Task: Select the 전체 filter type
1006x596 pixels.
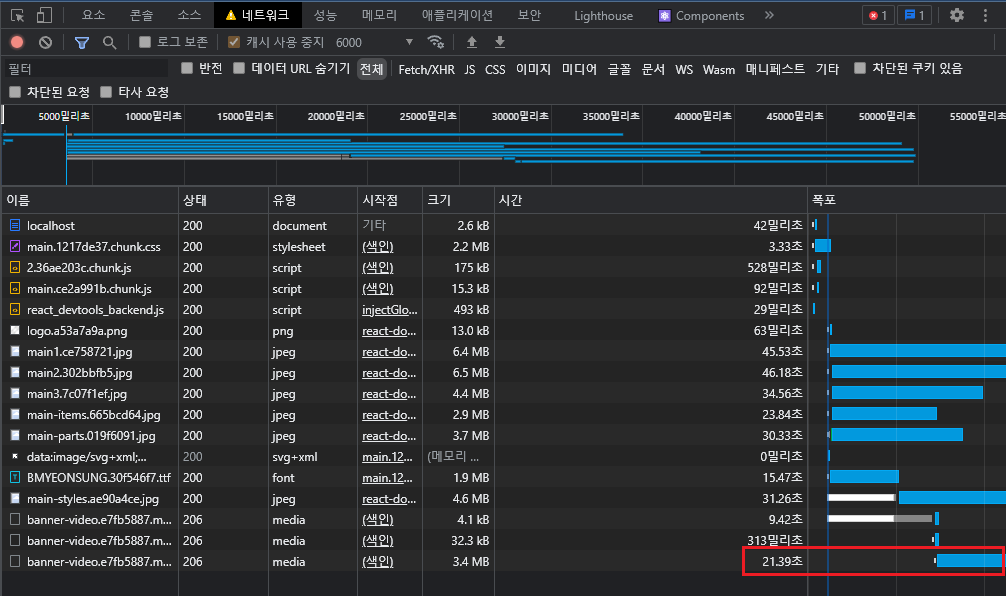Action: click(x=371, y=69)
